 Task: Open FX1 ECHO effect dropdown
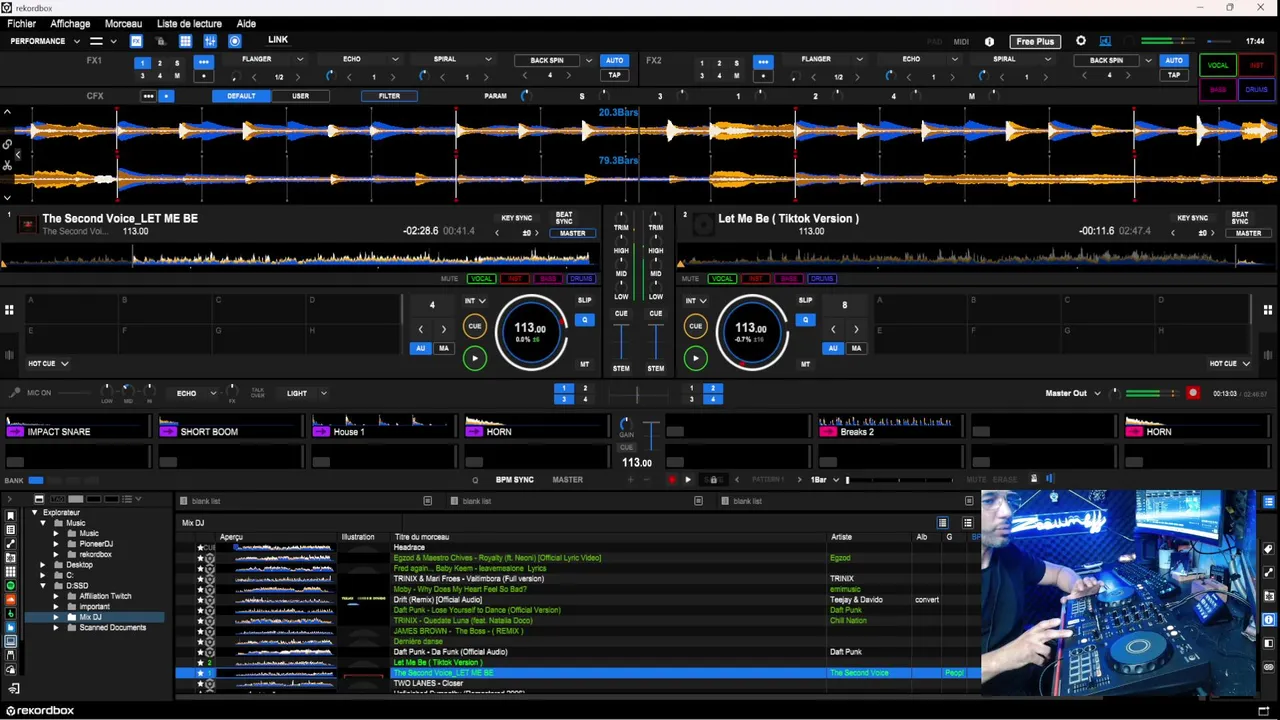(395, 60)
